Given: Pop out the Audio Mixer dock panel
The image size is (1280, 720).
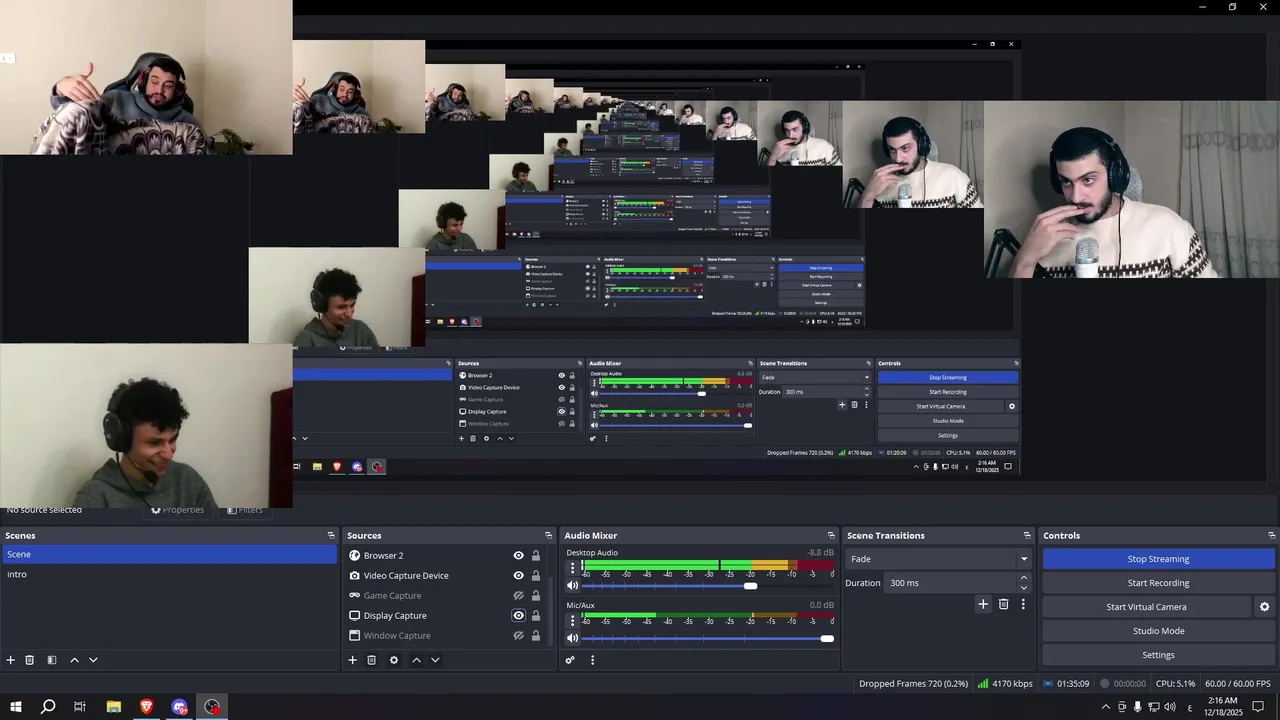Looking at the screenshot, I should (831, 535).
